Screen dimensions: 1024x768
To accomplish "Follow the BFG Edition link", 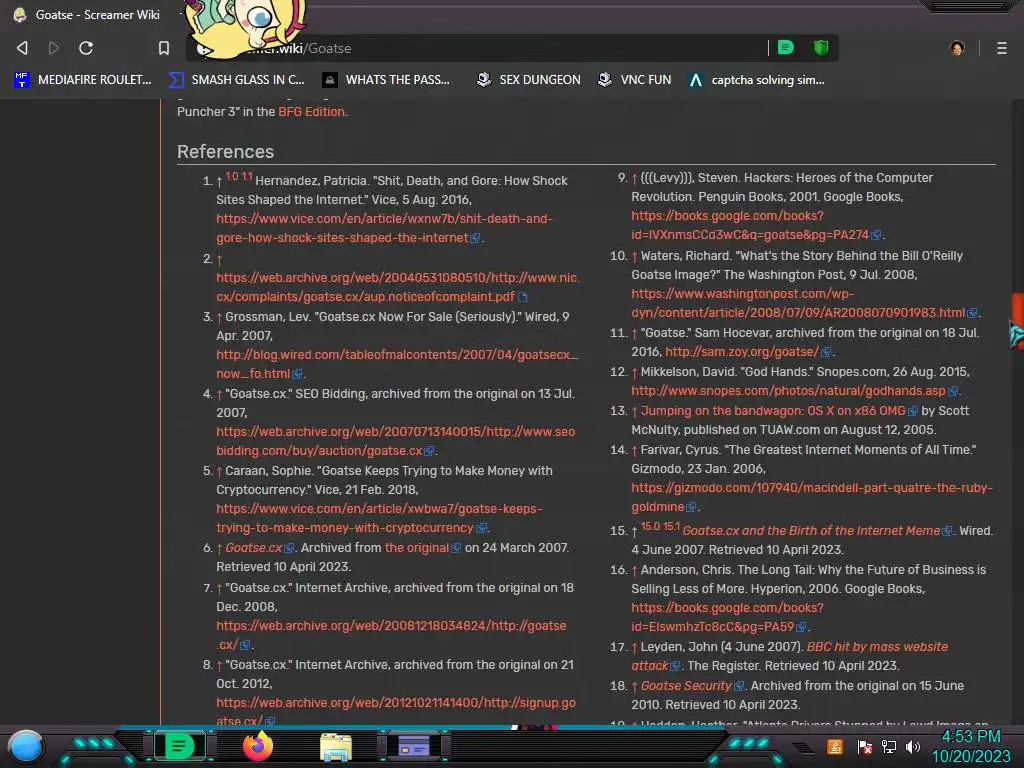I will click(312, 112).
